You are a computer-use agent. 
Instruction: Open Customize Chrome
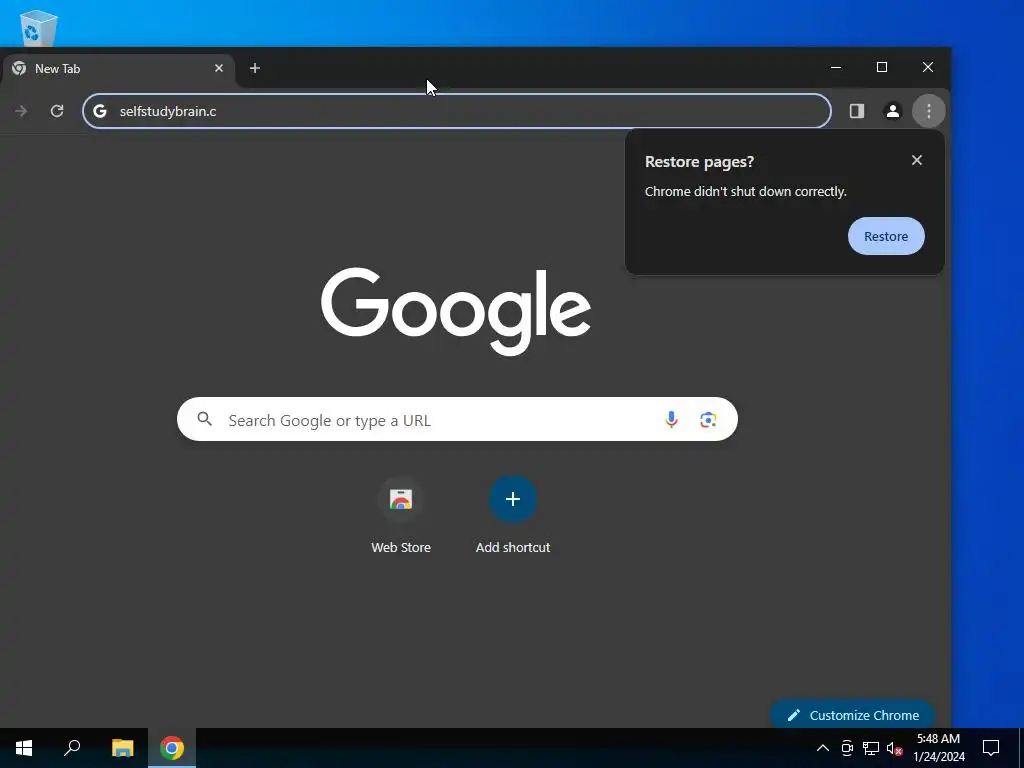click(x=853, y=715)
